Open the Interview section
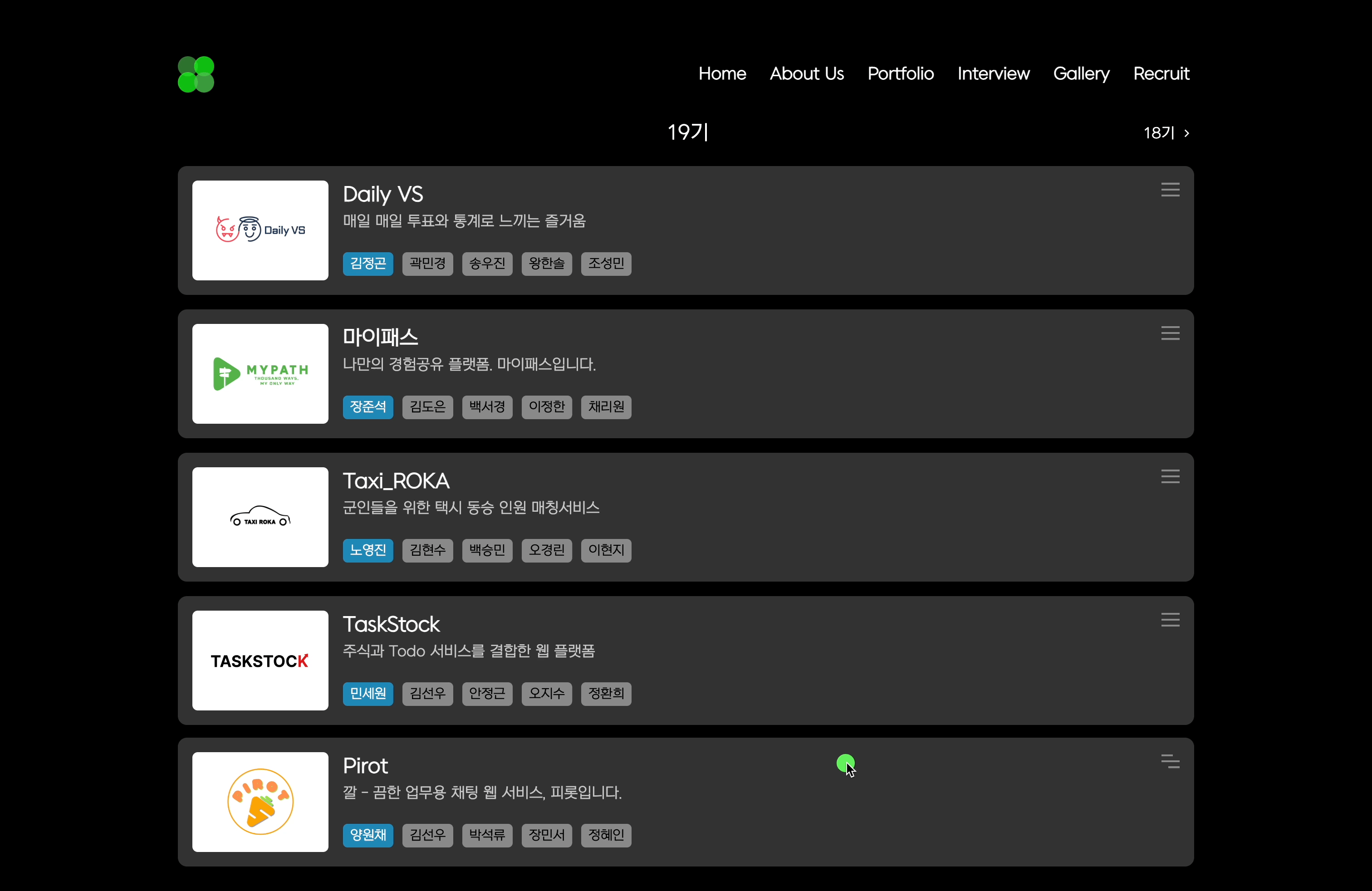 click(994, 74)
